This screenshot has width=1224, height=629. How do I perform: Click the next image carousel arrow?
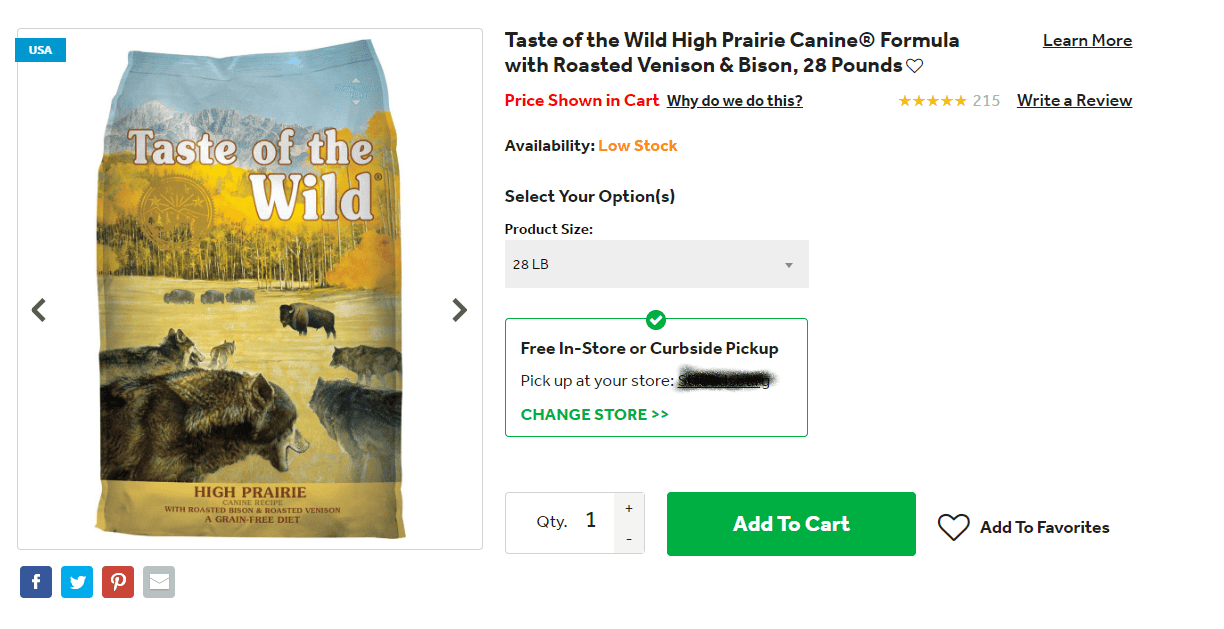click(x=459, y=310)
